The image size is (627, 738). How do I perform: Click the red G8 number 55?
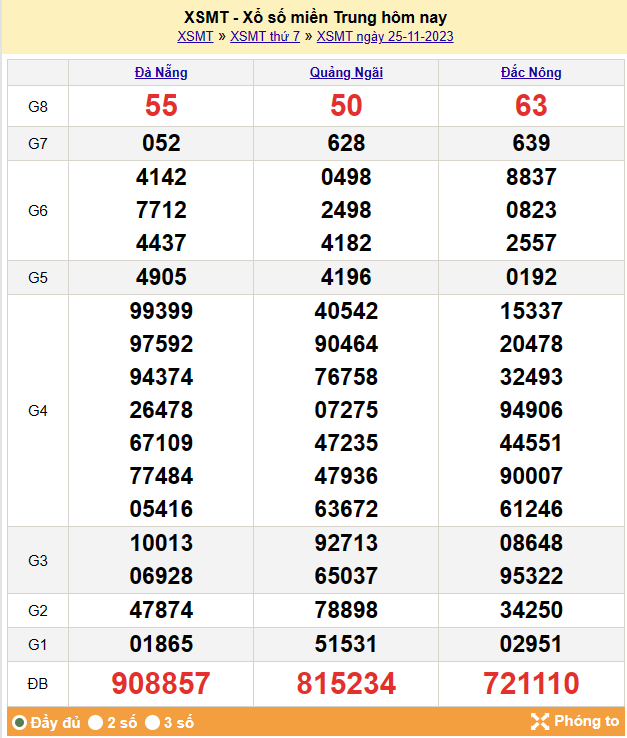click(161, 106)
